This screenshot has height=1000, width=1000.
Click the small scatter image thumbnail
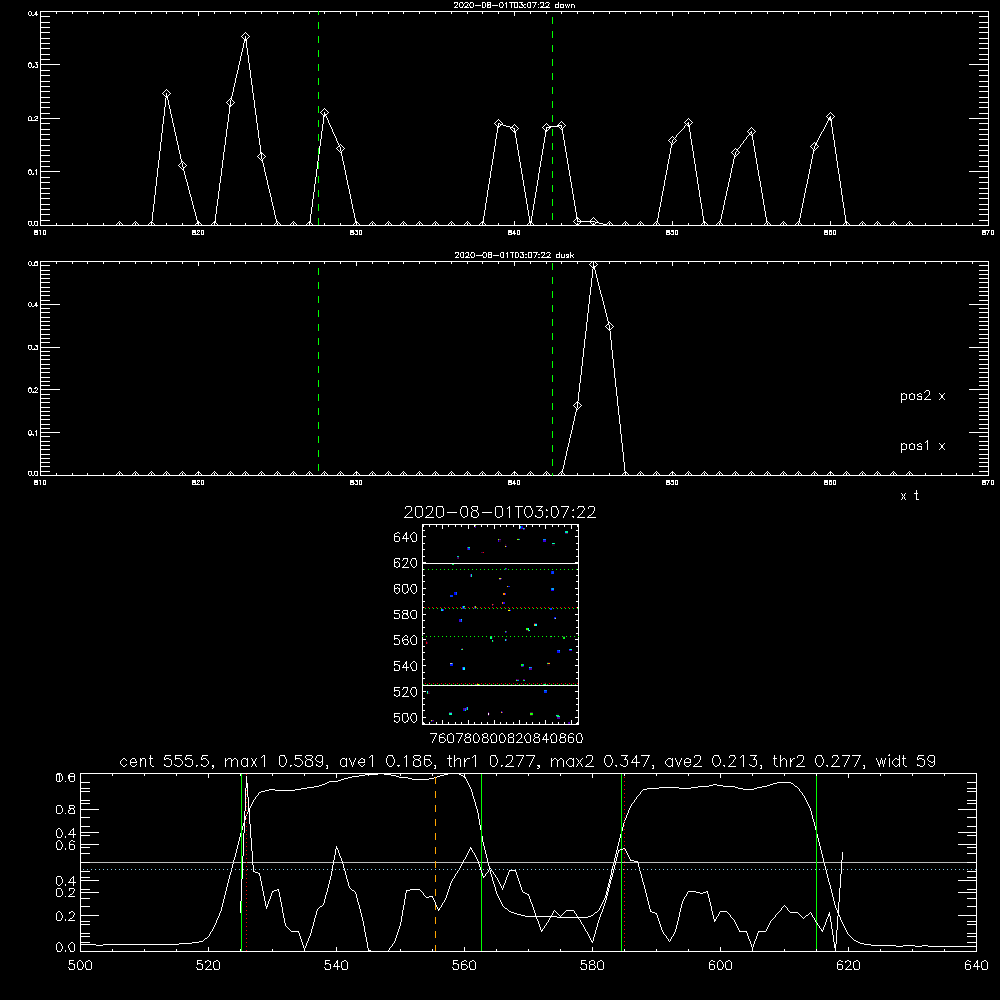click(501, 624)
